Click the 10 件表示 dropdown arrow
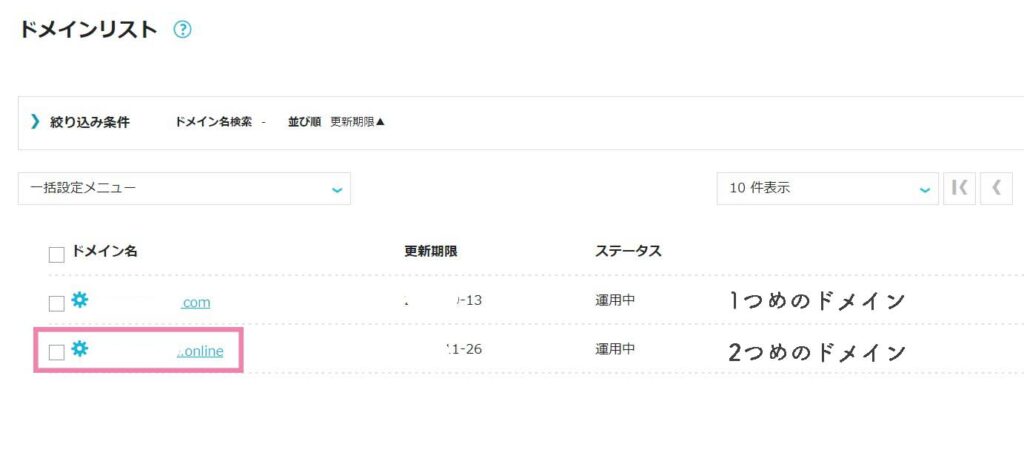 point(924,190)
